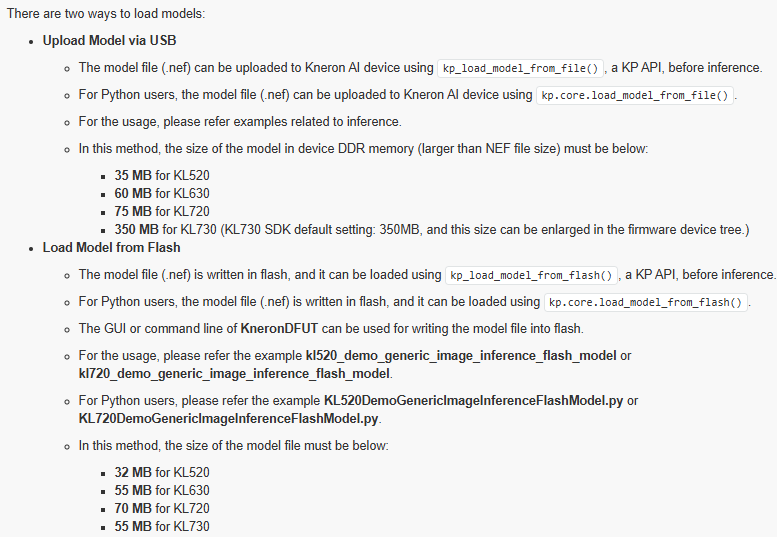The width and height of the screenshot is (777, 537).
Task: Click the "70 MB for KL720" list item
Action: point(162,508)
